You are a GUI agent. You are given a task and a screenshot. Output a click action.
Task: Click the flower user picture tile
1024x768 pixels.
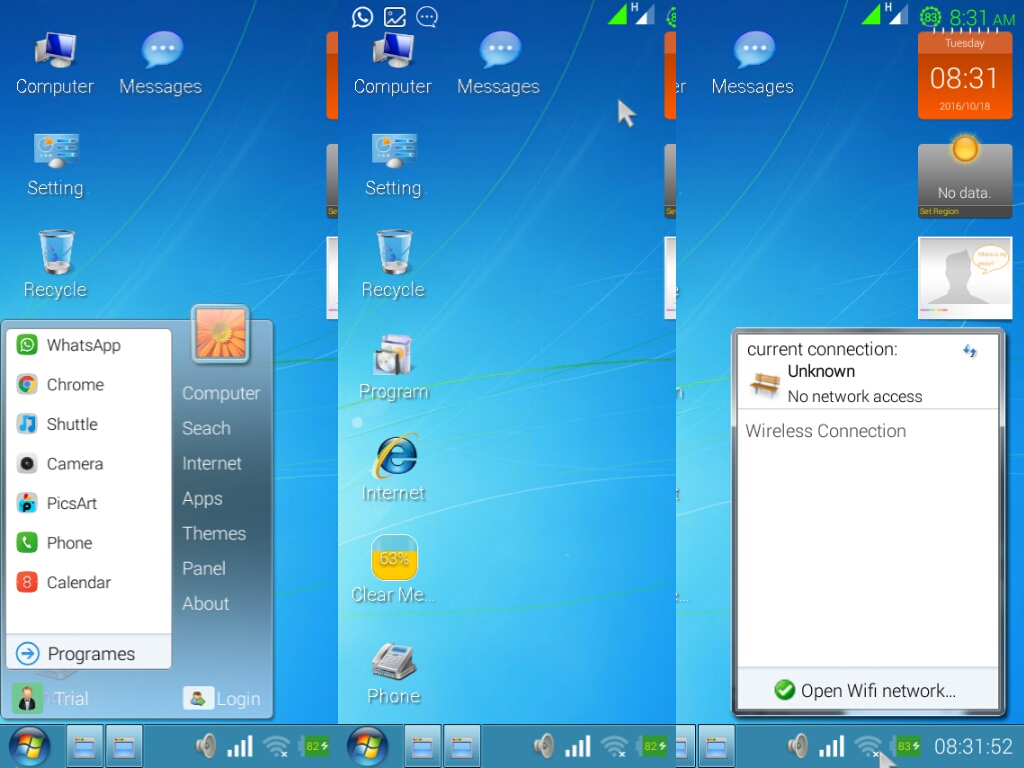pos(221,334)
